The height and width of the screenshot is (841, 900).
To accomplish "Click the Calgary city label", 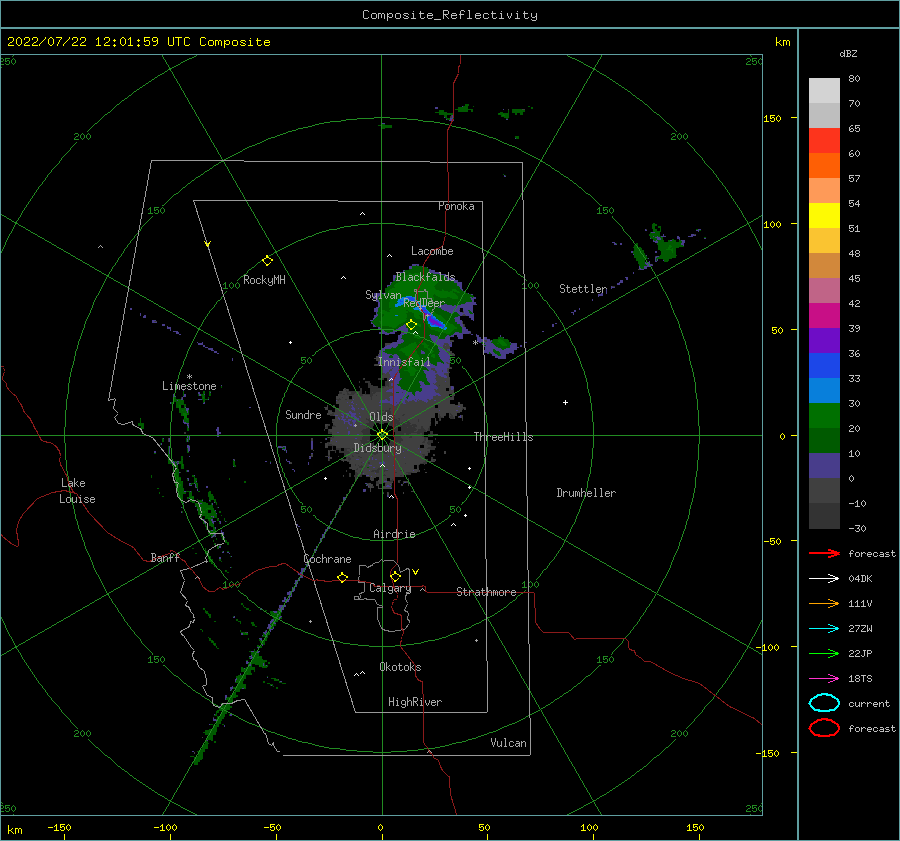I will tap(390, 588).
